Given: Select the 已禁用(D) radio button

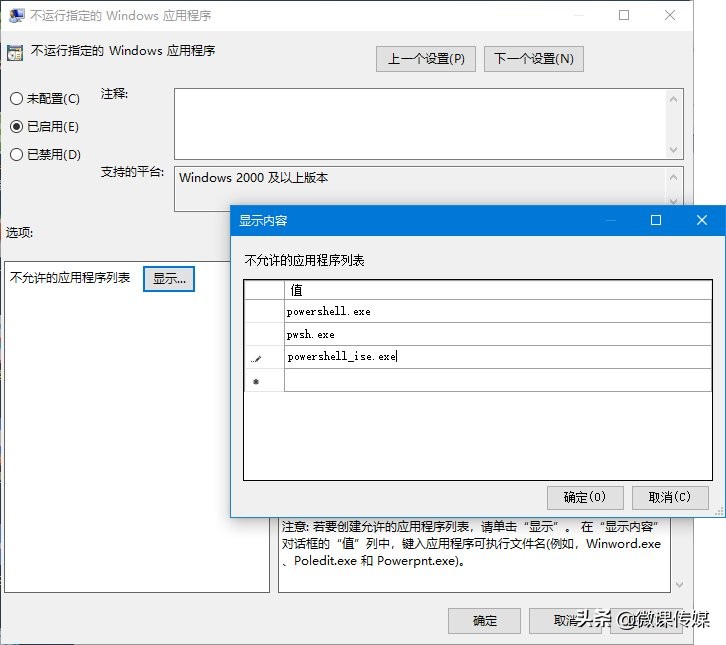Looking at the screenshot, I should (x=45, y=154).
